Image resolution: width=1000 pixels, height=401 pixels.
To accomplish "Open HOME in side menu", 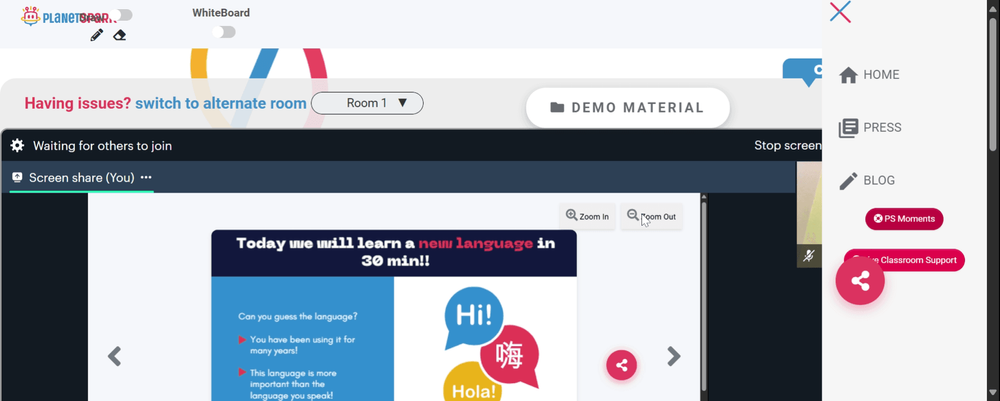I will point(869,75).
